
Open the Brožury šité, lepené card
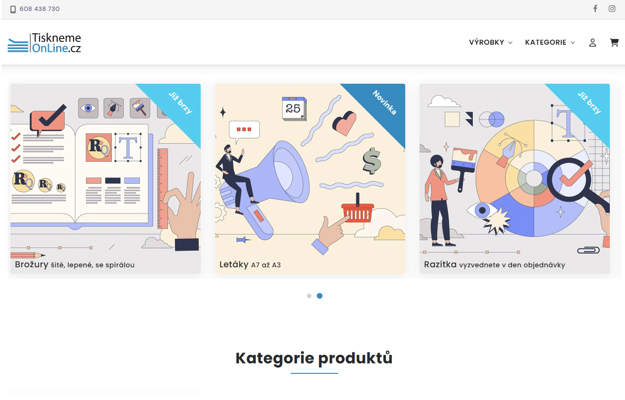tap(105, 178)
